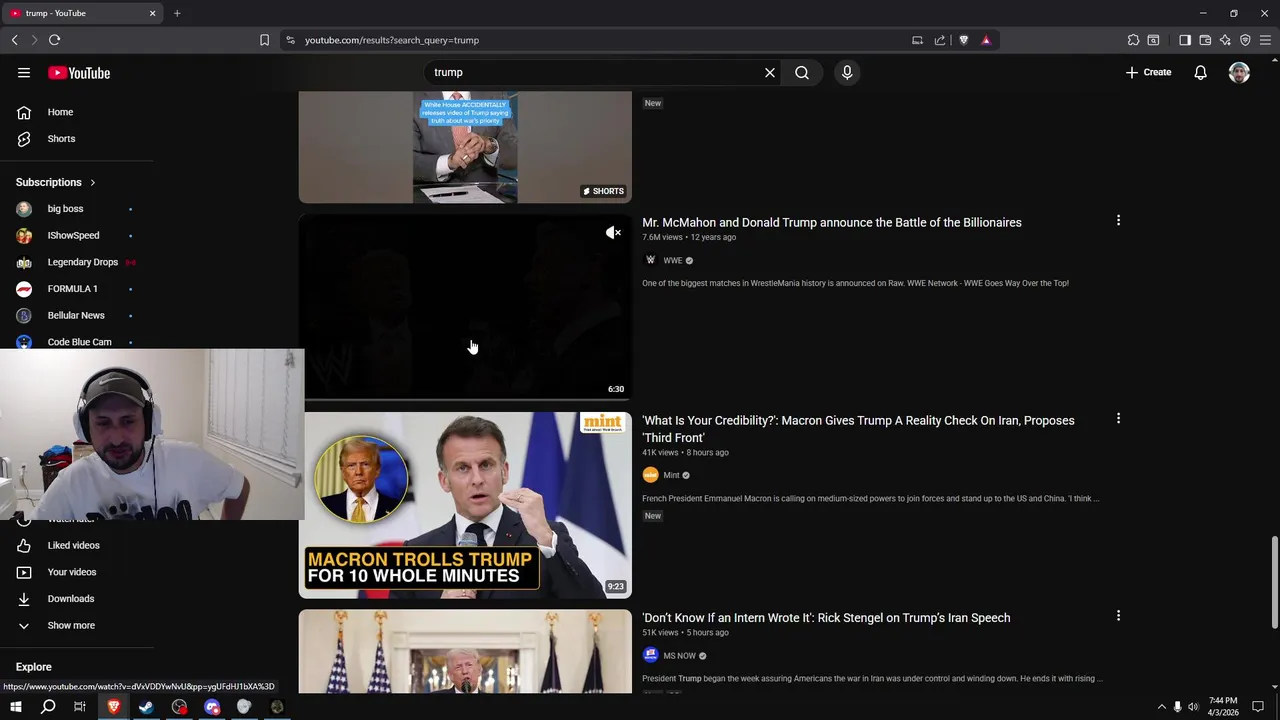
Task: Open Brave Shields lion icon
Action: [964, 40]
